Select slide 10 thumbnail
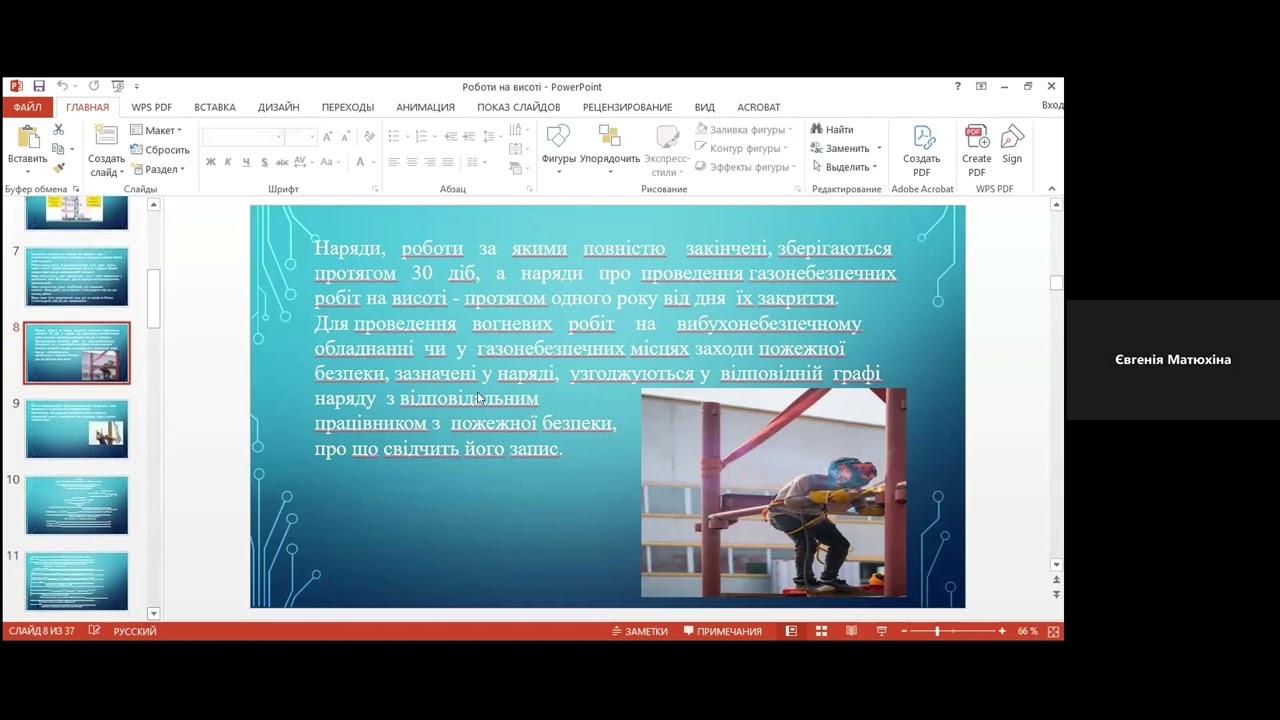Screen dimensions: 1280x720 click(77, 505)
